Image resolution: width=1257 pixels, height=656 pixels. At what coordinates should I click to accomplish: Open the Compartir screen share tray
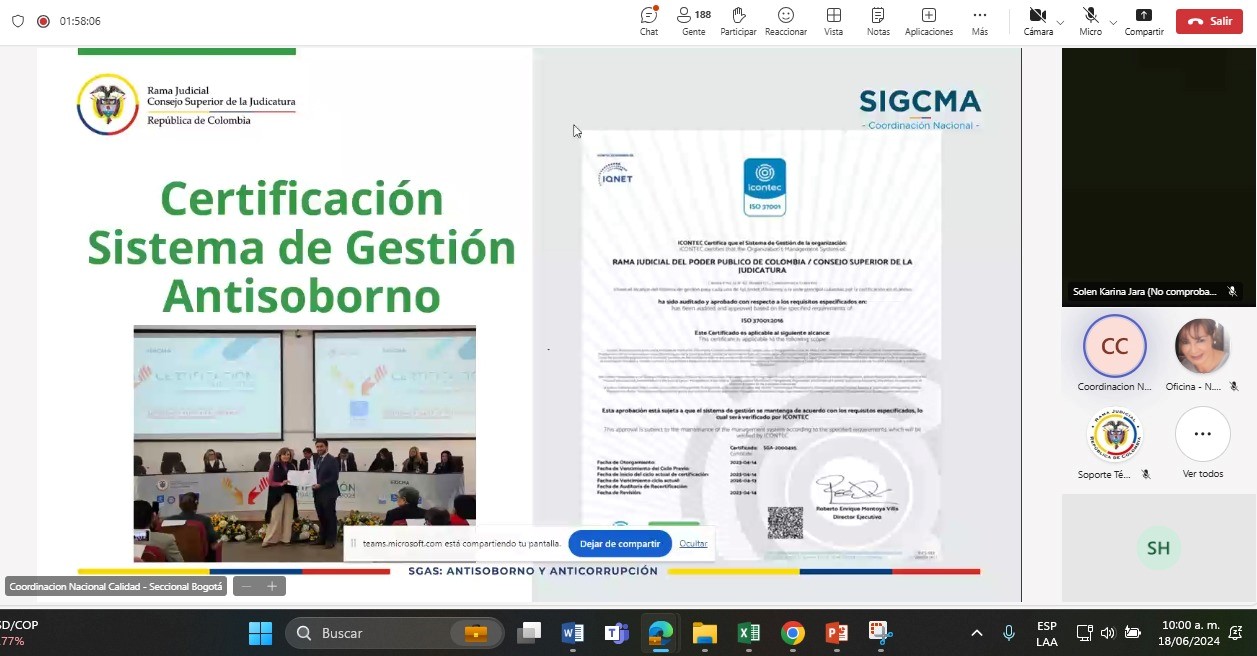click(x=1144, y=20)
